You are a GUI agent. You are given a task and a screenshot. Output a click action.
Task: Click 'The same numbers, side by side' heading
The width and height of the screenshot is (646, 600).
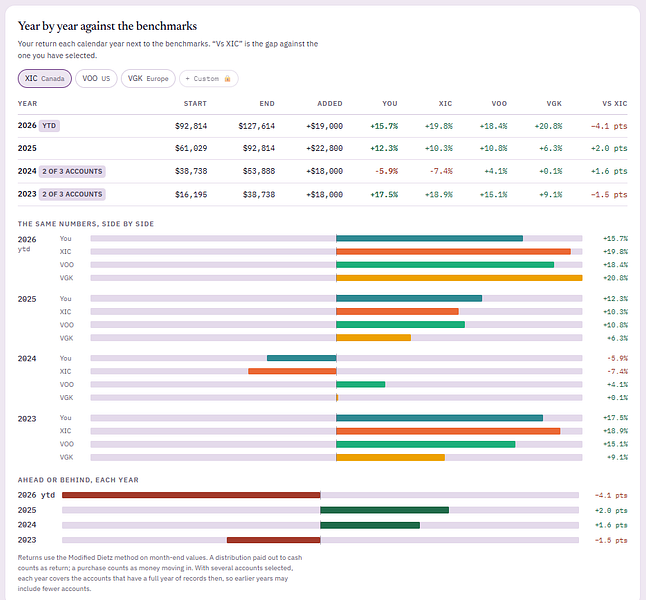coord(86,224)
